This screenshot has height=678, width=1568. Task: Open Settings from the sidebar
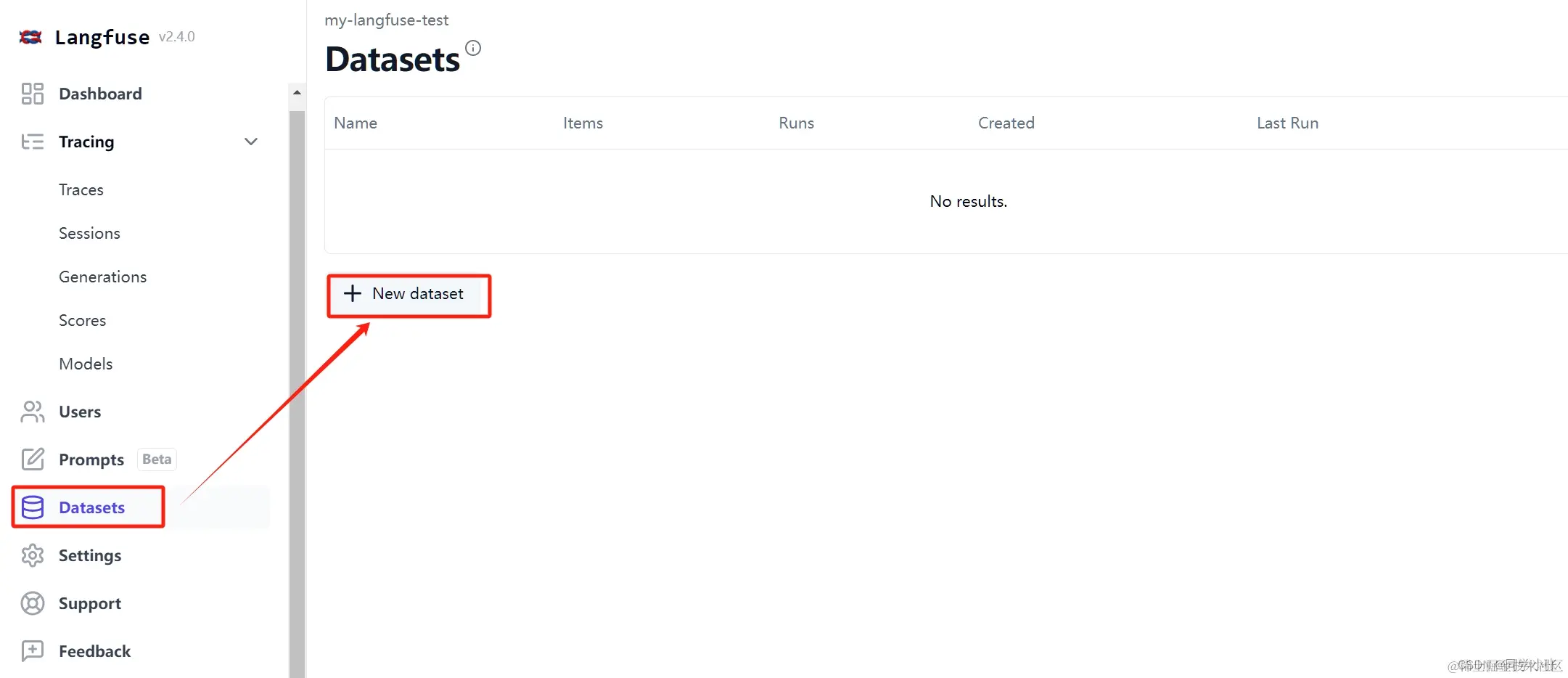click(x=90, y=555)
